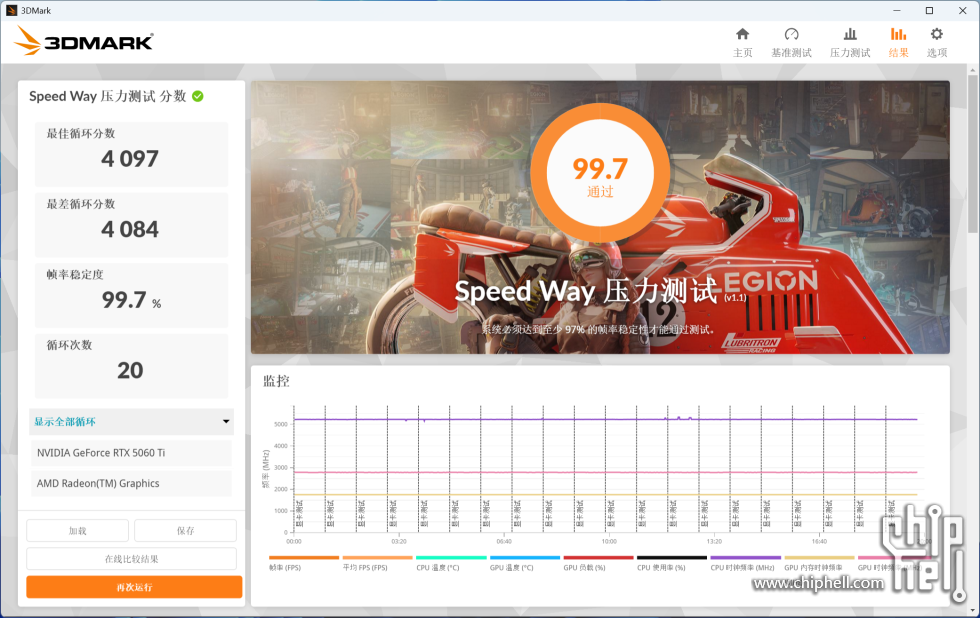Minimize the 3DMark window
The width and height of the screenshot is (980, 618).
click(897, 10)
